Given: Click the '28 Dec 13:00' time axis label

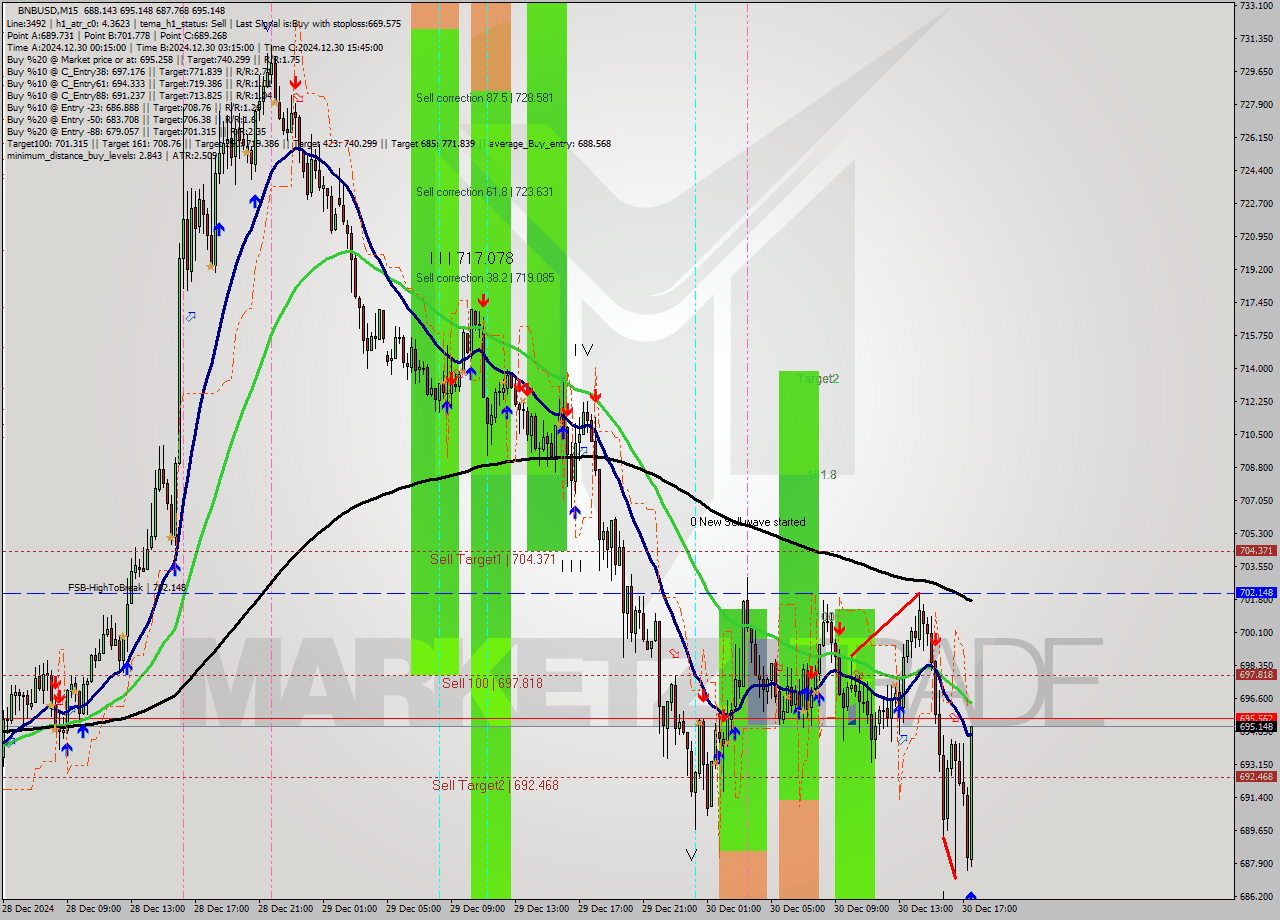Looking at the screenshot, I should click(157, 909).
